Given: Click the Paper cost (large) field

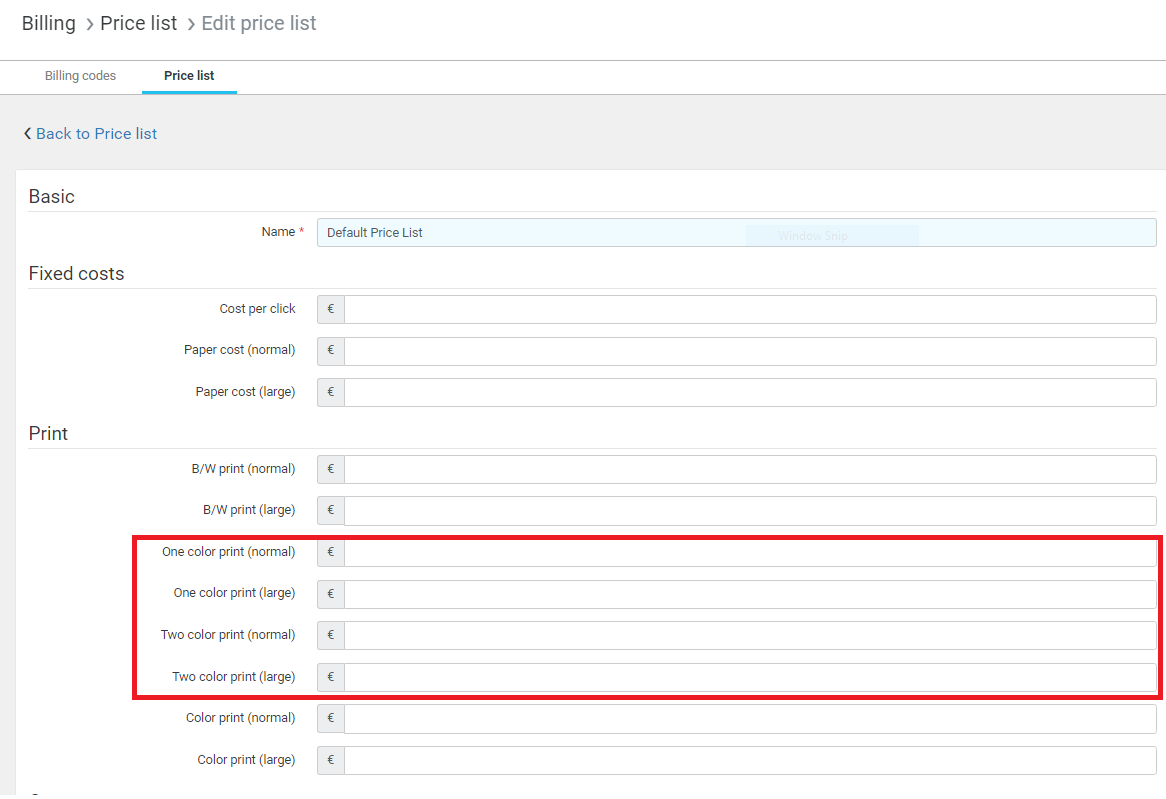Looking at the screenshot, I should (750, 392).
